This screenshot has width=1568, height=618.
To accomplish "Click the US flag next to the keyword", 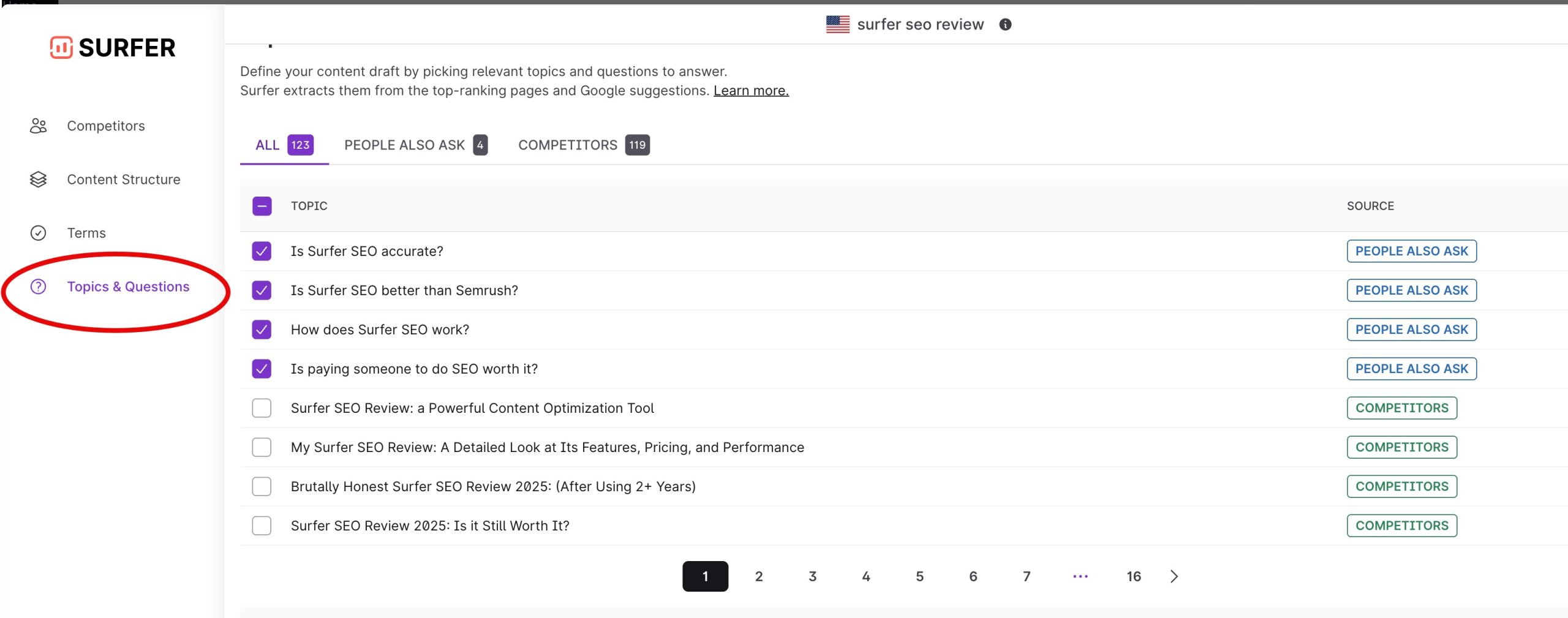I will [837, 24].
